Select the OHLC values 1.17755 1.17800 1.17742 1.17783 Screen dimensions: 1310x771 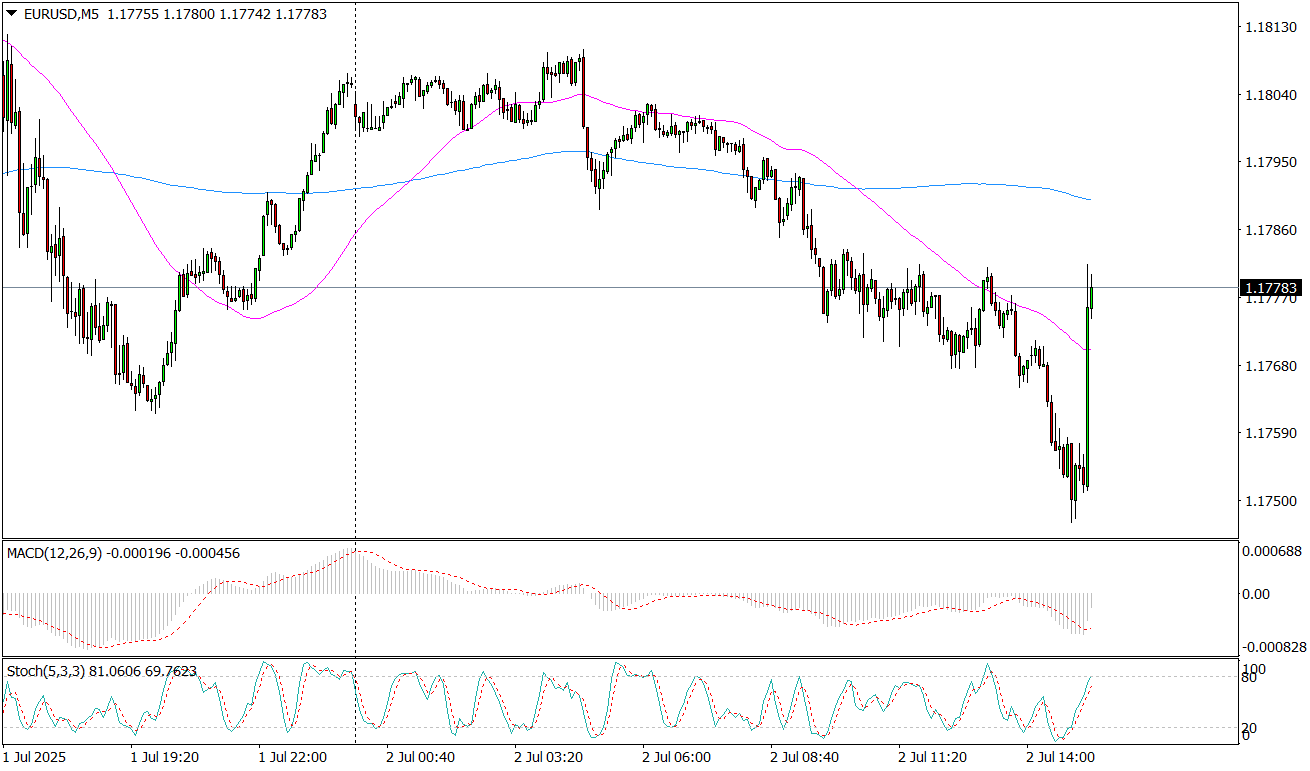coord(216,15)
